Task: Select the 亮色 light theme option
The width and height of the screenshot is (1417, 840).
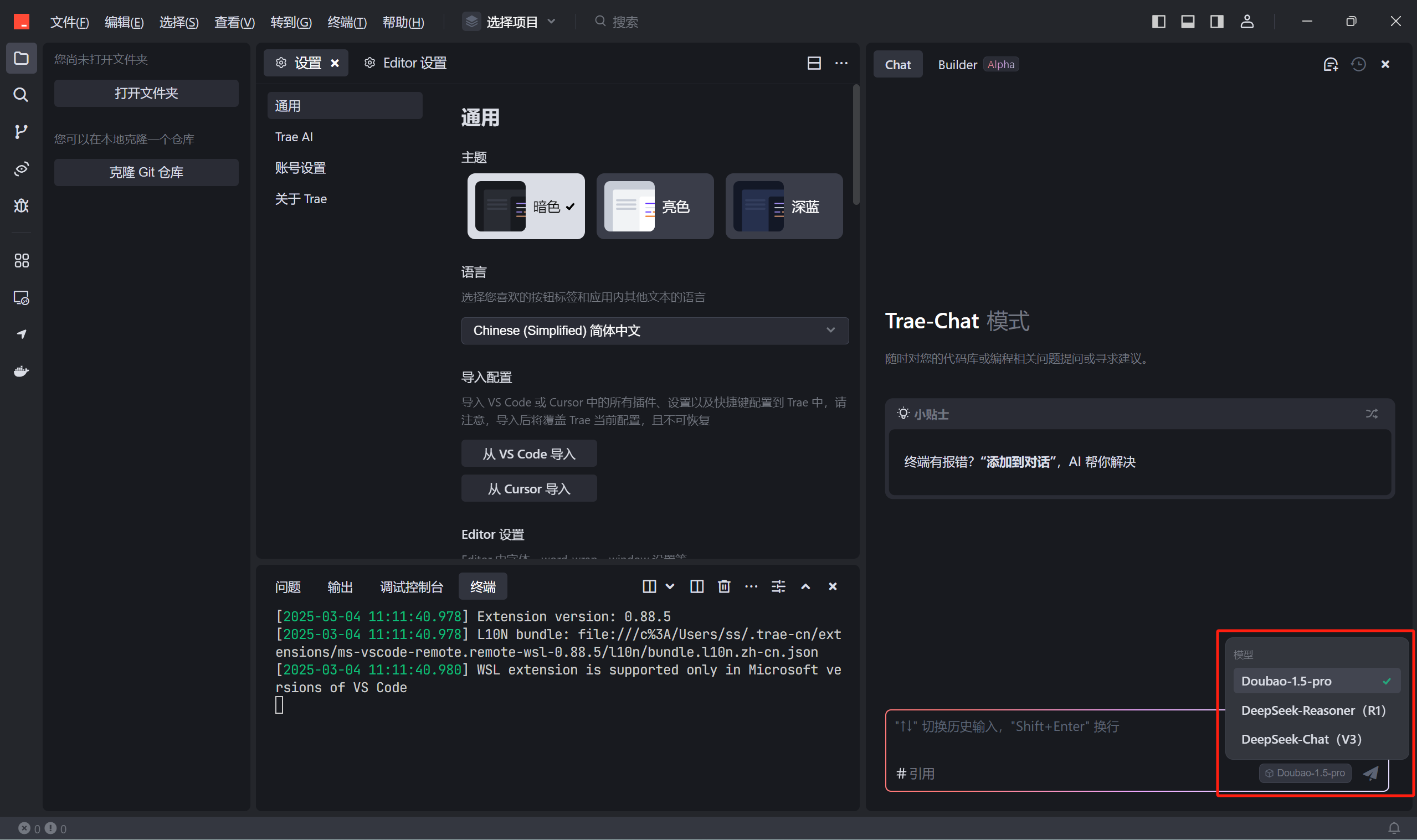Action: pos(655,207)
